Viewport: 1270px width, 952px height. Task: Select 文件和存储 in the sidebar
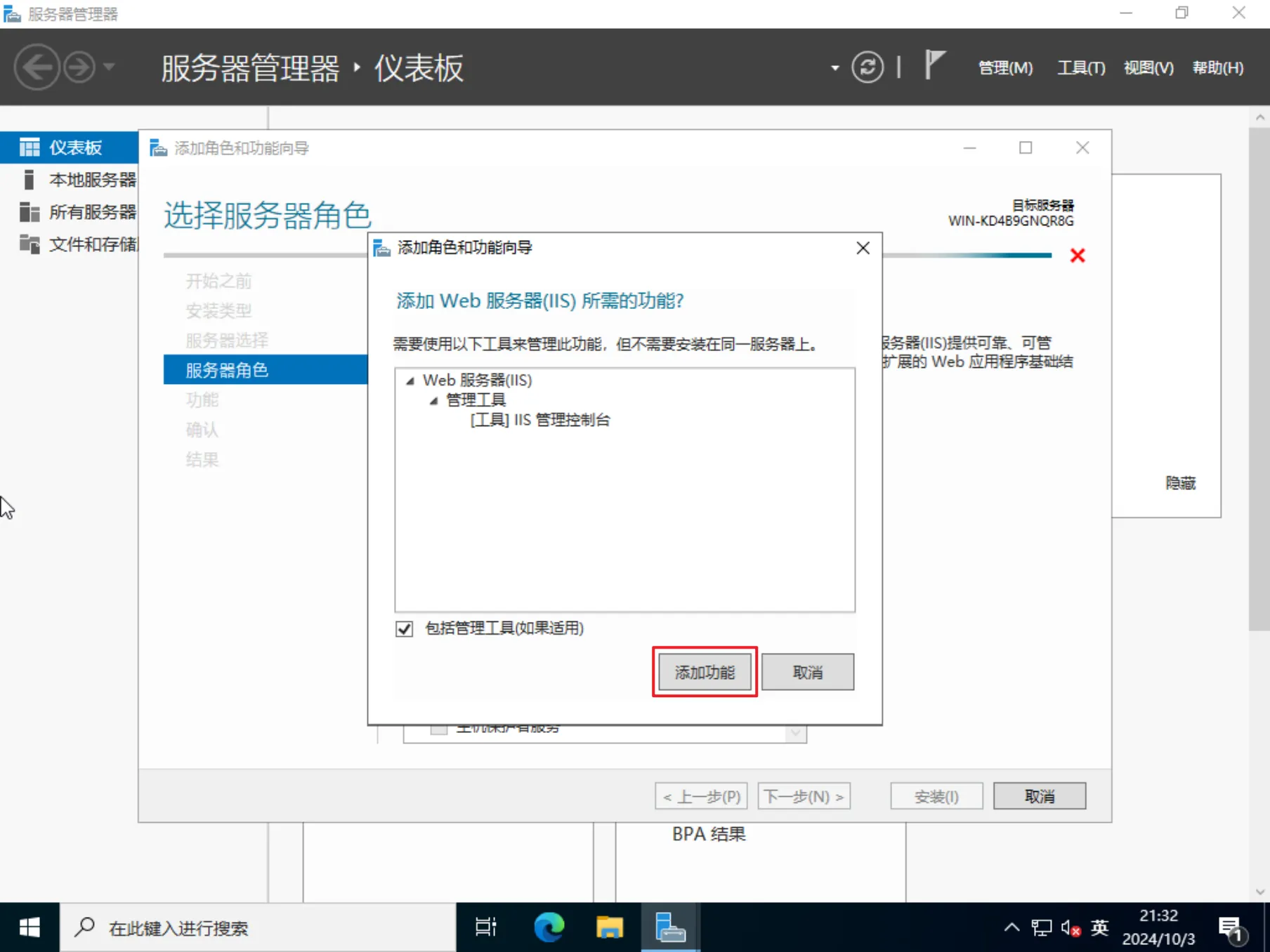pos(69,244)
